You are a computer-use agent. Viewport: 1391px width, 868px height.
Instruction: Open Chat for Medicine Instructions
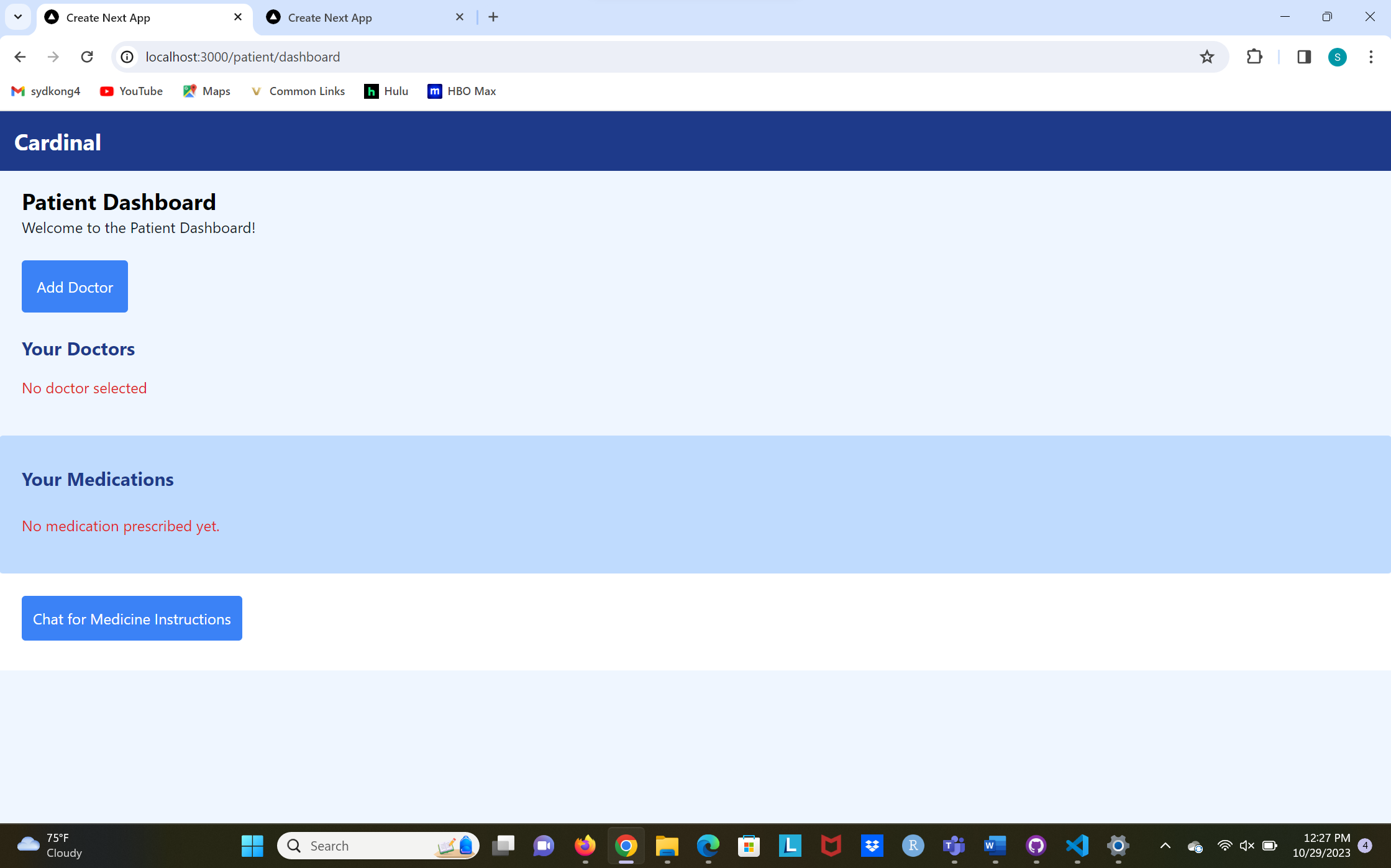coord(132,618)
